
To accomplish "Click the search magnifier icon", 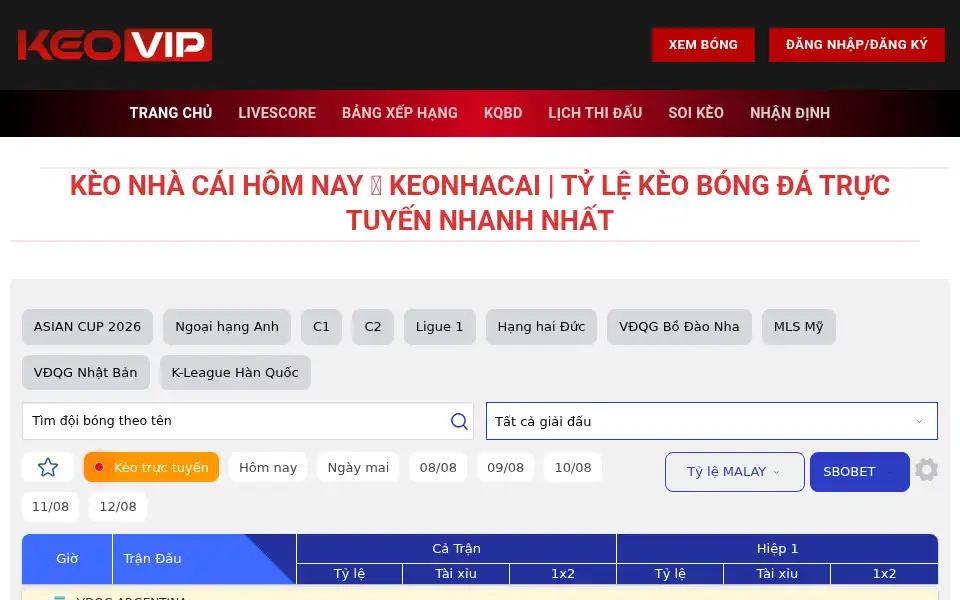I will [459, 421].
